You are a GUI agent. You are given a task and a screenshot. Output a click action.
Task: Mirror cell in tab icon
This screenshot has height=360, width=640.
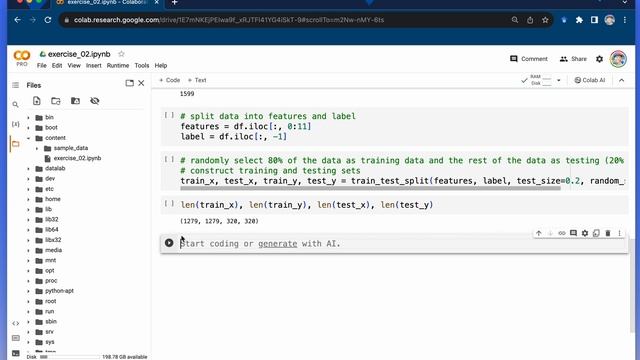click(x=596, y=233)
